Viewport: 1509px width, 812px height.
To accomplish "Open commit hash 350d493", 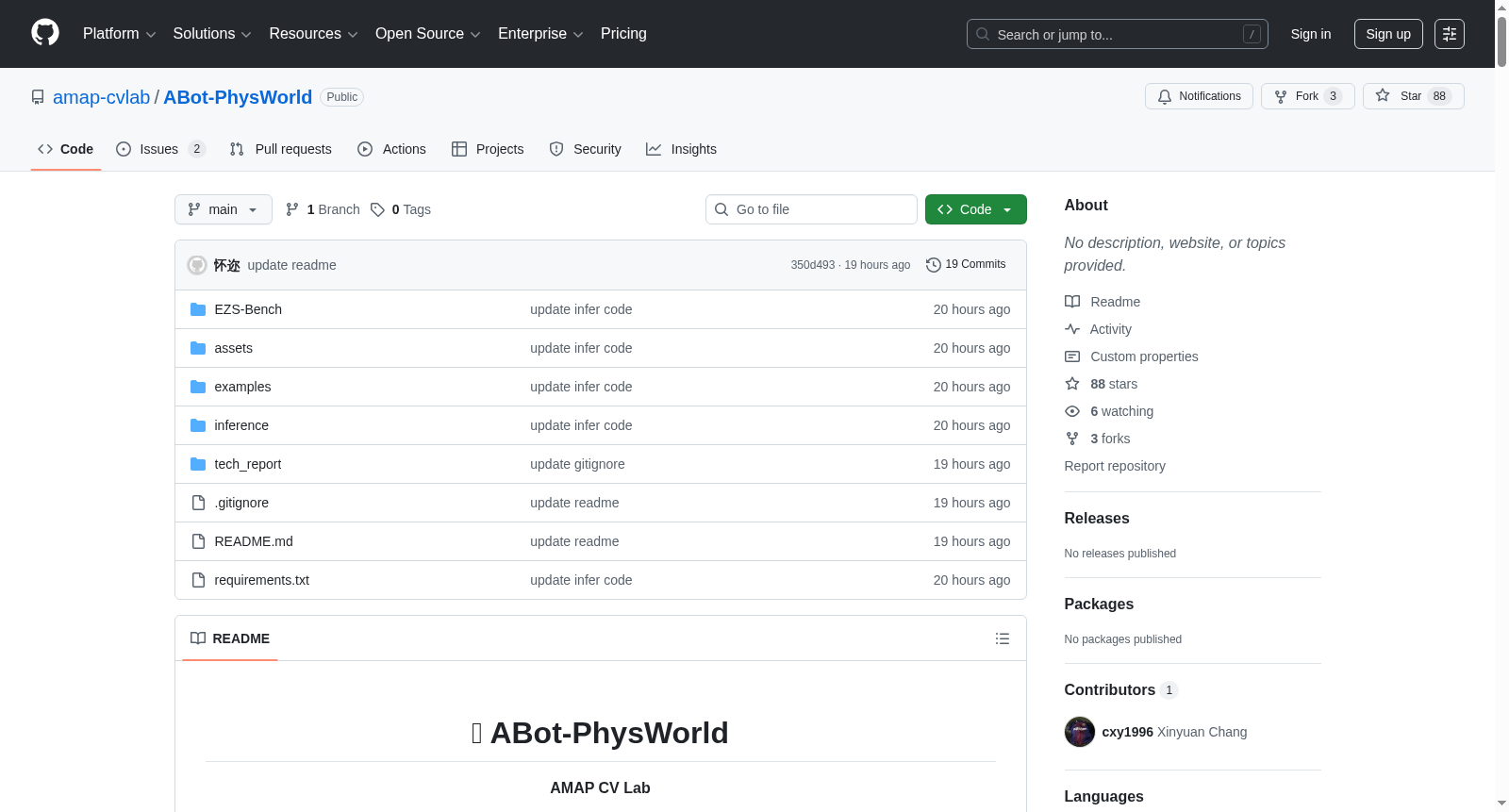I will (x=813, y=265).
